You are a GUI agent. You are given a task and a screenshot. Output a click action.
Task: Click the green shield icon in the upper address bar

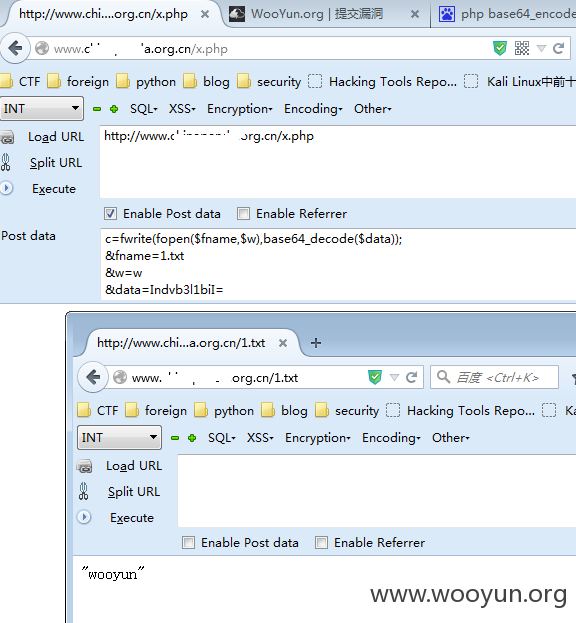[x=500, y=48]
